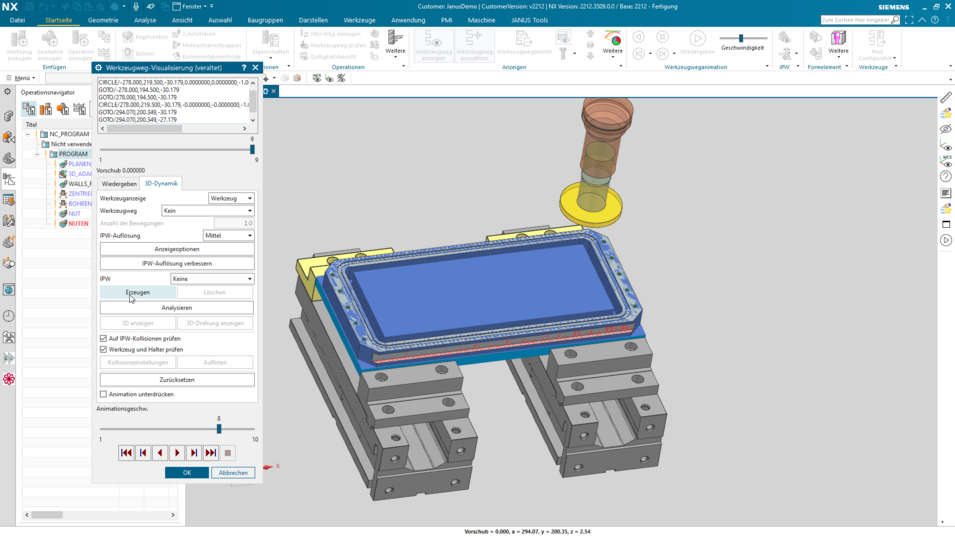Enable Animation unterdrücken checkbox
This screenshot has height=537, width=955.
104,395
